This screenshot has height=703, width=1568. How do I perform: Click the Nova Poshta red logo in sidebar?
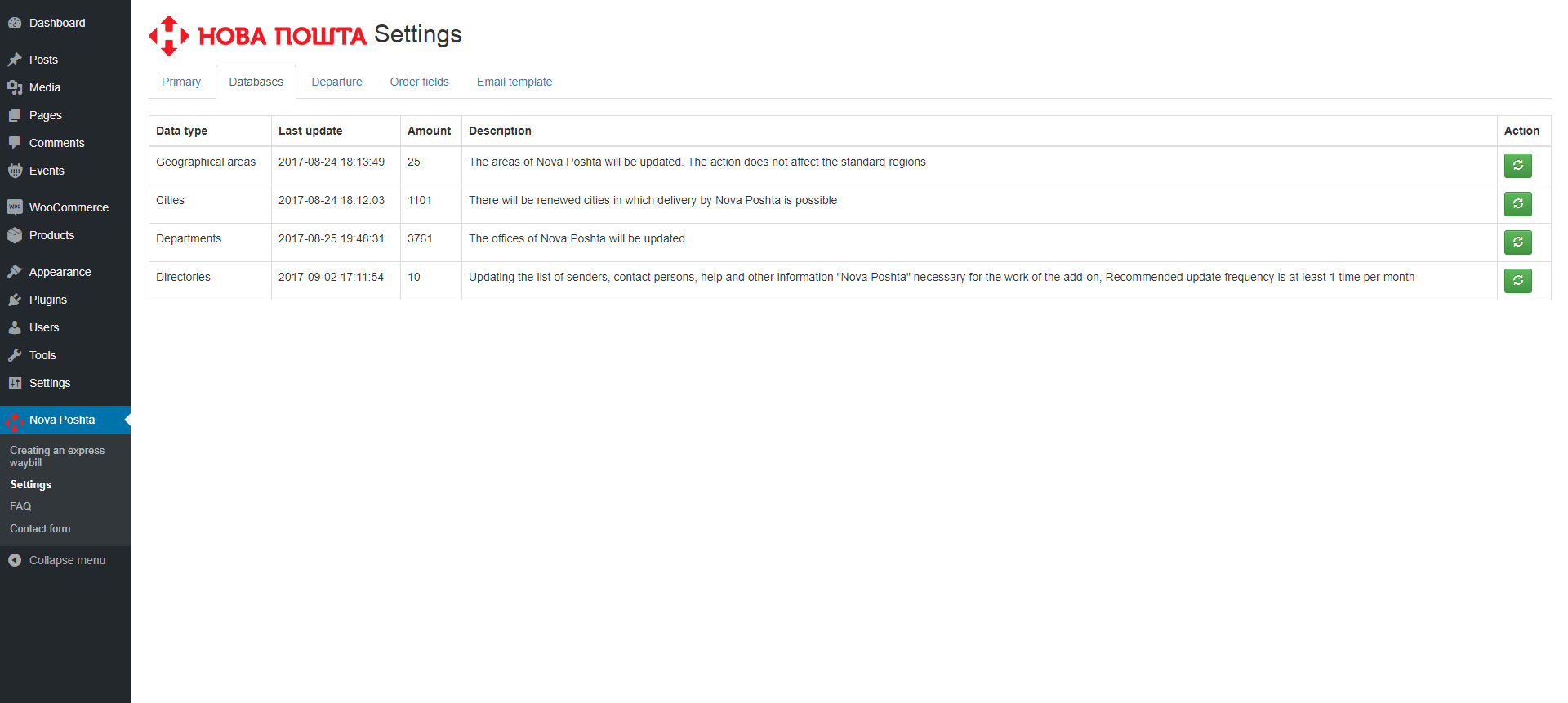tap(15, 420)
